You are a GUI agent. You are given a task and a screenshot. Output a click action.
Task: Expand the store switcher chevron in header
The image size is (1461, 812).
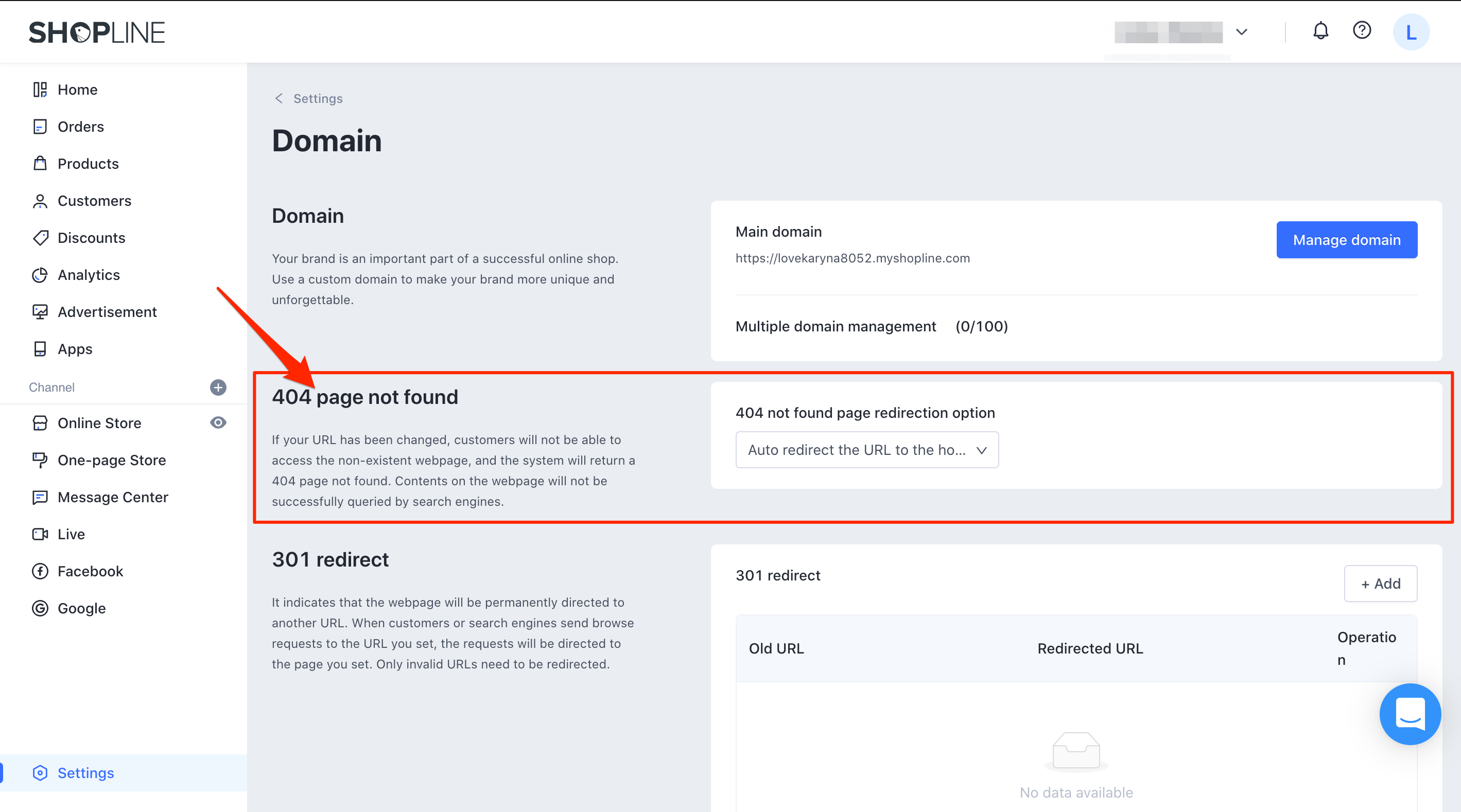click(x=1242, y=32)
